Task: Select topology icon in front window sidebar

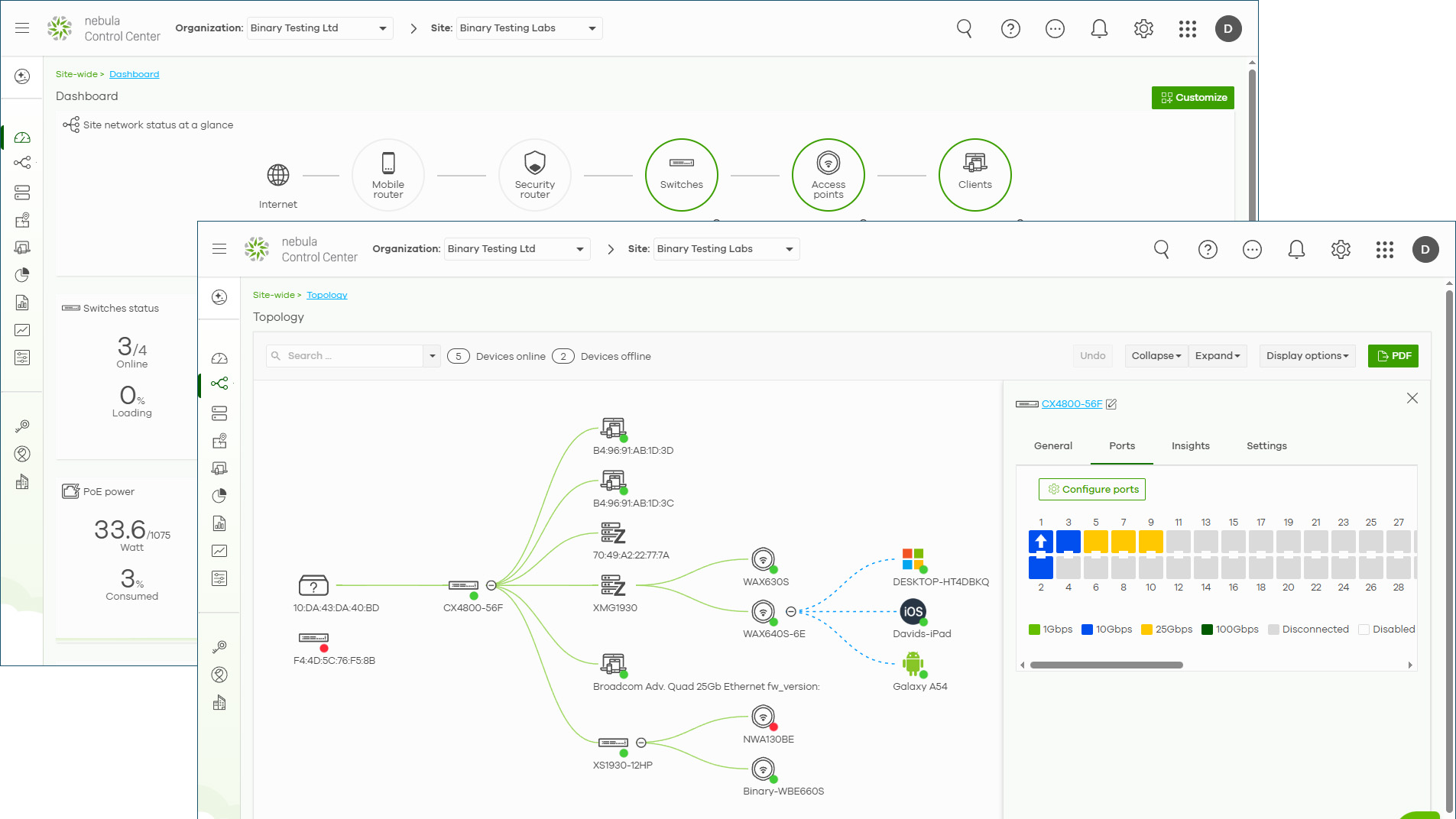Action: [x=219, y=384]
